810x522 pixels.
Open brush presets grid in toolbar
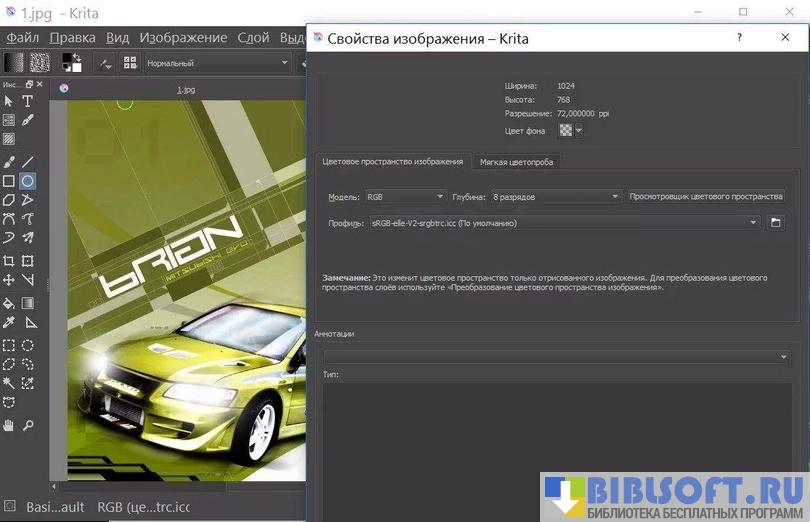(x=130, y=63)
